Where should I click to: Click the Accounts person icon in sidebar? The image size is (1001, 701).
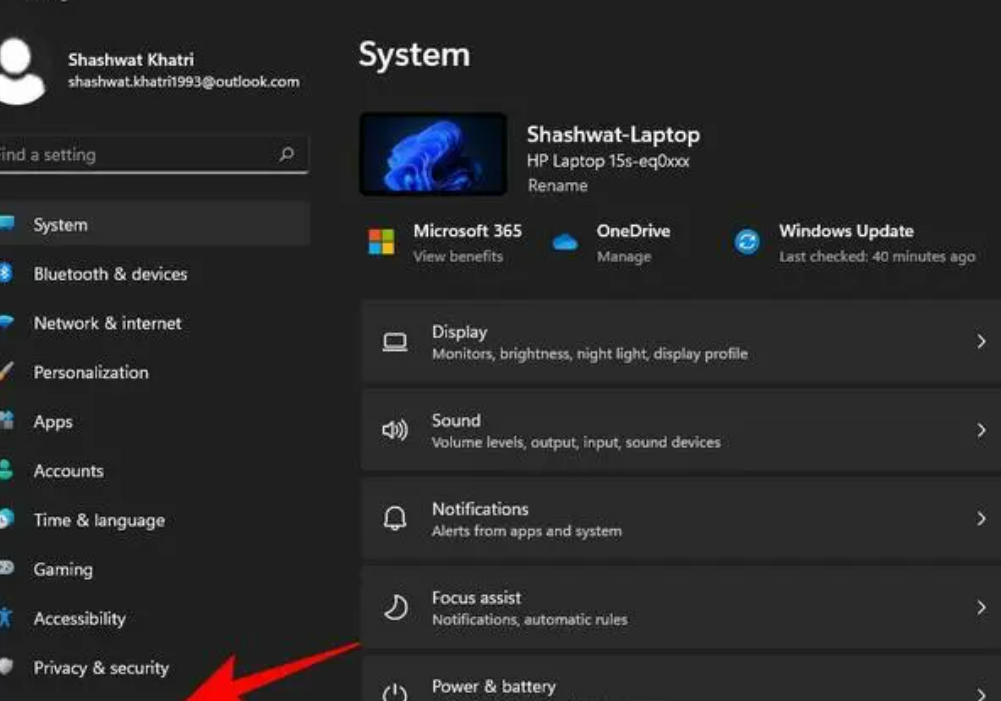tap(6, 470)
